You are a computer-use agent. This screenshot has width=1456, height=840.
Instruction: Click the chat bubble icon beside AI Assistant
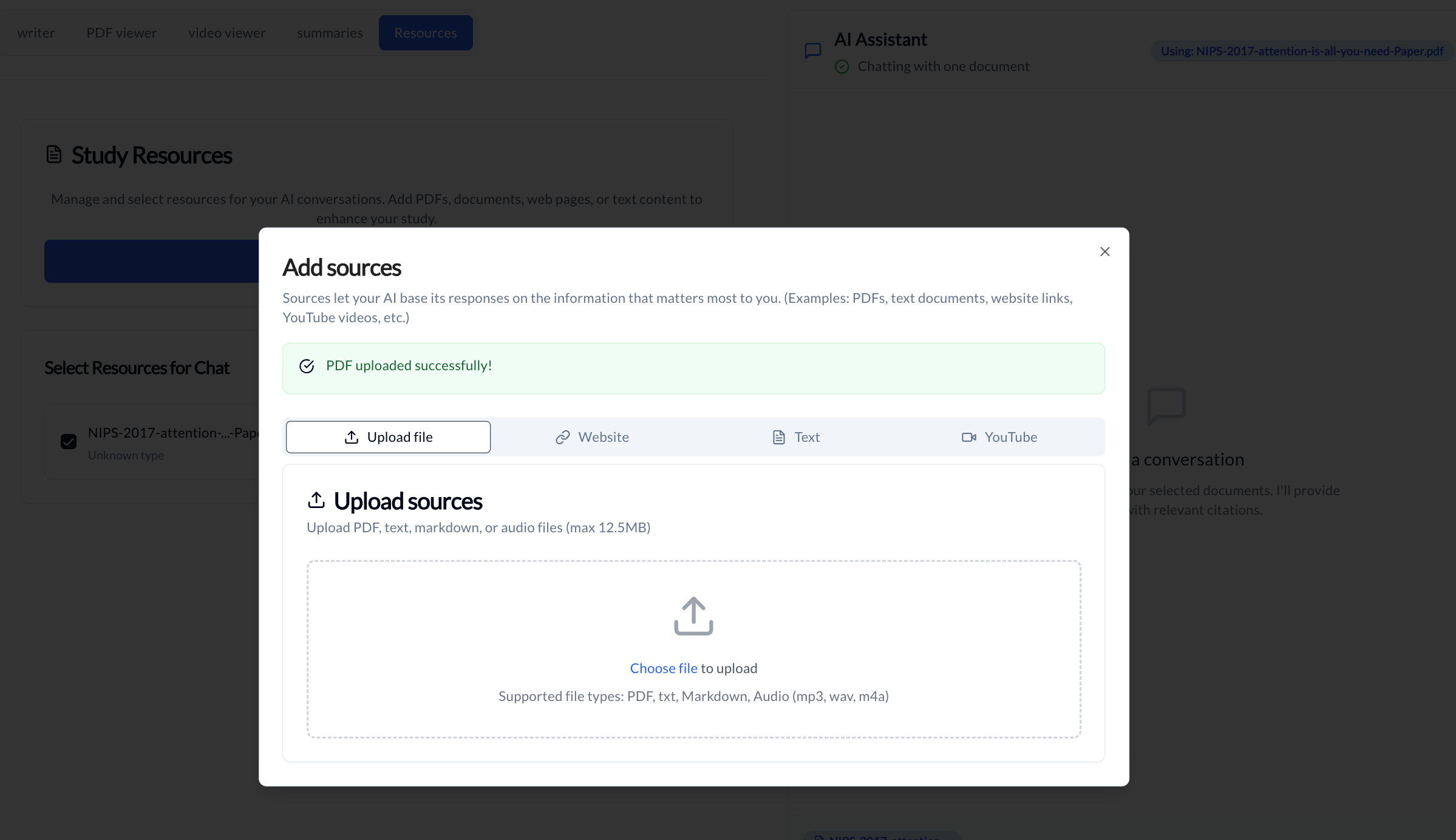point(812,50)
